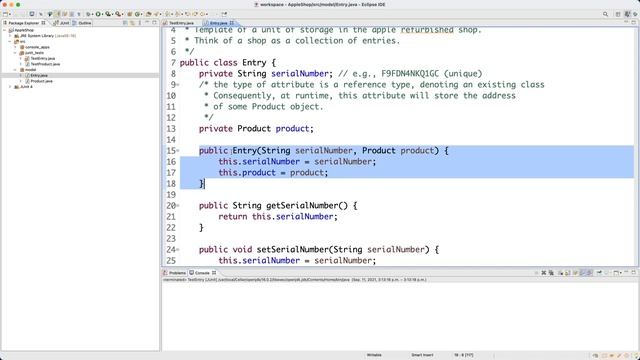Image resolution: width=640 pixels, height=360 pixels.
Task: Run the program with the green Run icon
Action: pyautogui.click(x=98, y=14)
